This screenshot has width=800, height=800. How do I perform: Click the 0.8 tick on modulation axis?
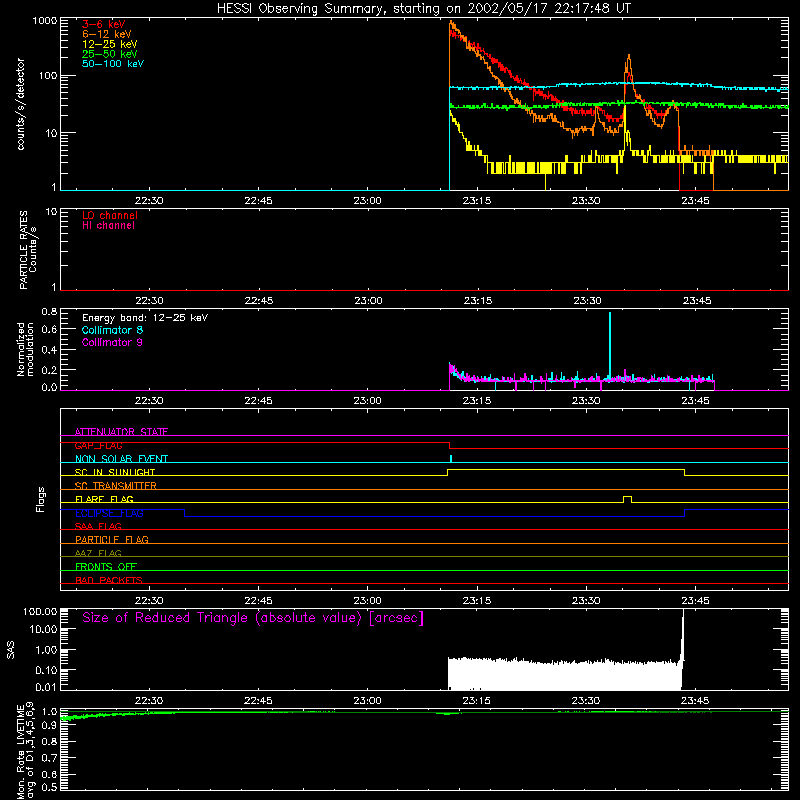[x=49, y=311]
